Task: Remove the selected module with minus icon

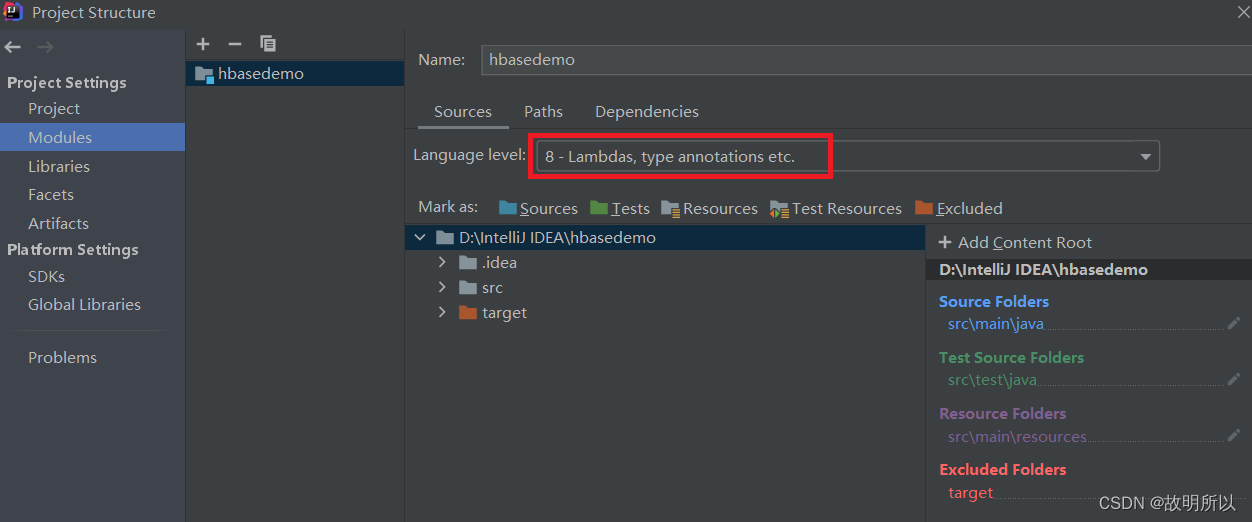Action: click(x=235, y=44)
